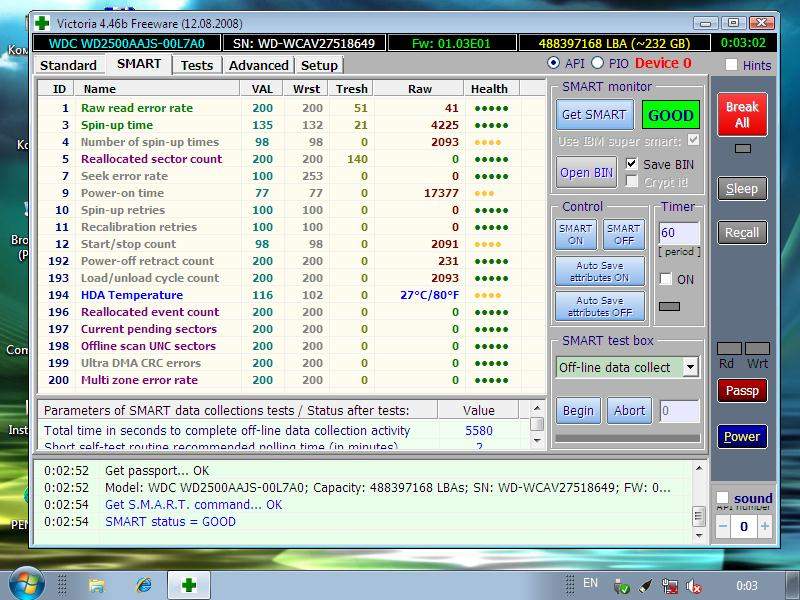Image resolution: width=800 pixels, height=600 pixels.
Task: Click the Name column header
Action: point(157,89)
